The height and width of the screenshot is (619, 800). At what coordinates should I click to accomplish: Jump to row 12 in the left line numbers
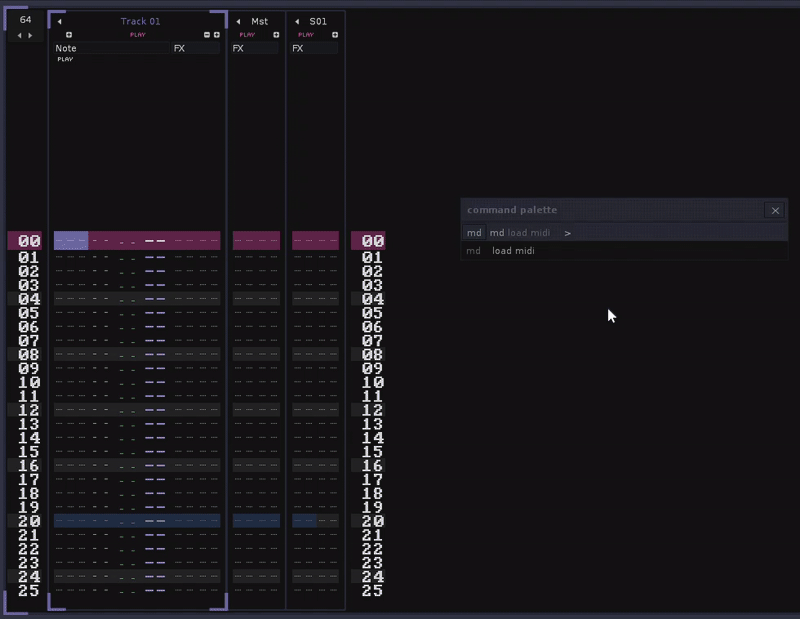coord(29,410)
